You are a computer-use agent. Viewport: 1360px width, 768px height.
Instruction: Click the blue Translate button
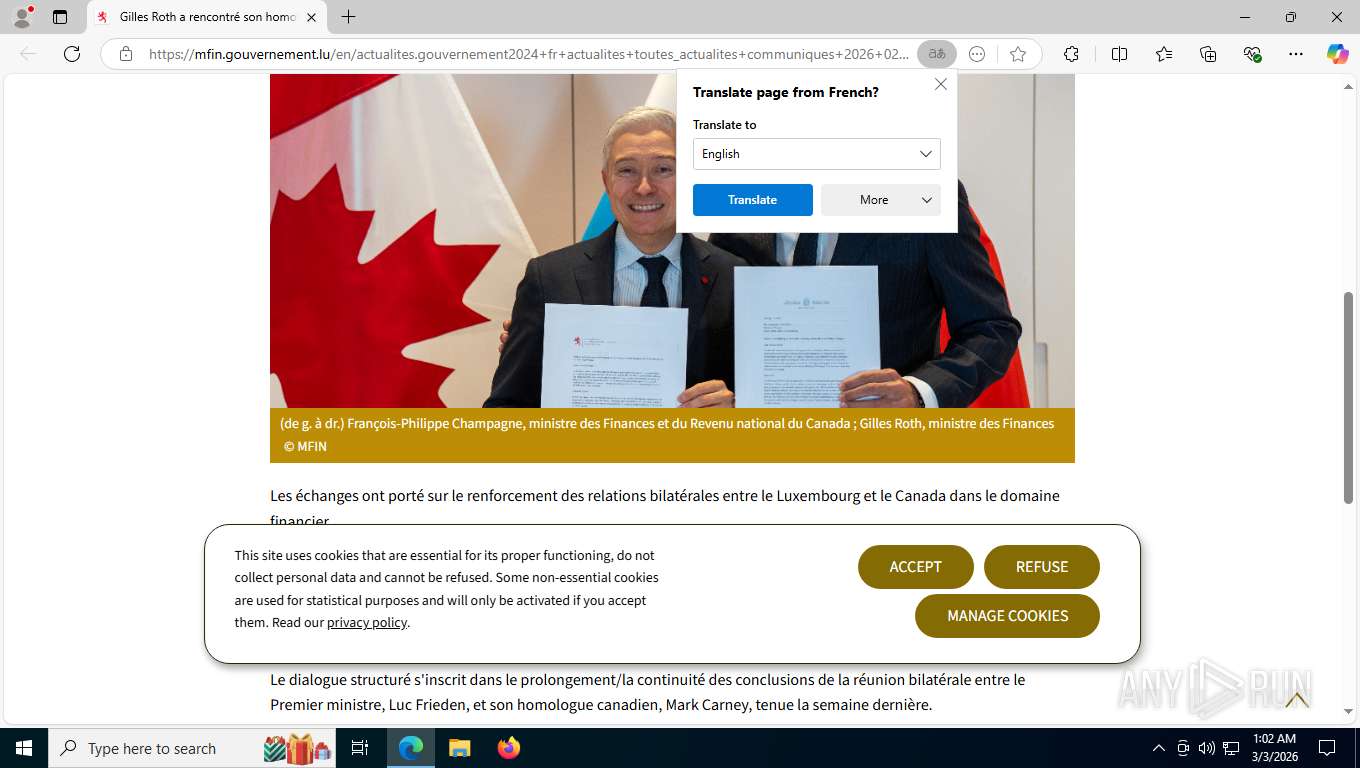point(752,200)
